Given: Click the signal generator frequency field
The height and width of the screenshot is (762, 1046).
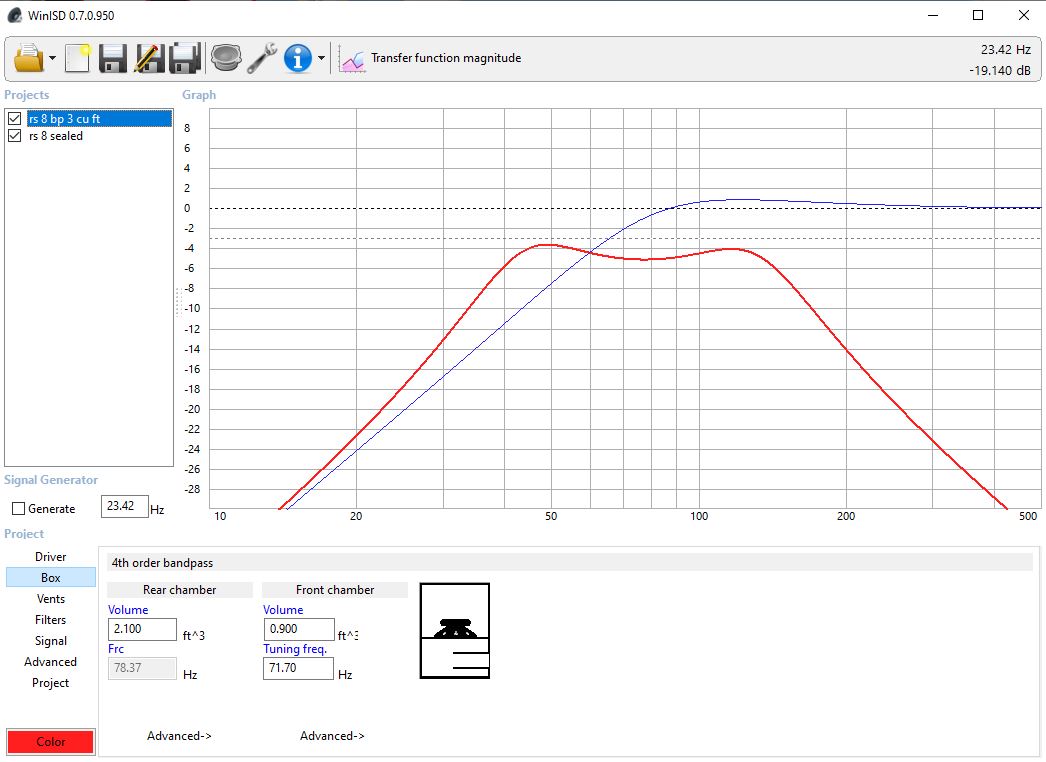Looking at the screenshot, I should (x=124, y=506).
